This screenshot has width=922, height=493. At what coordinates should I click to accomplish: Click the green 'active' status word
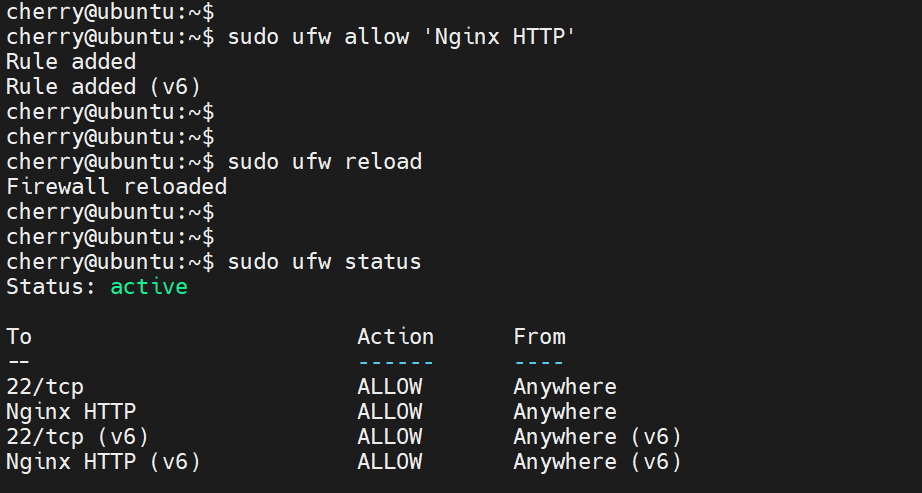click(x=149, y=287)
